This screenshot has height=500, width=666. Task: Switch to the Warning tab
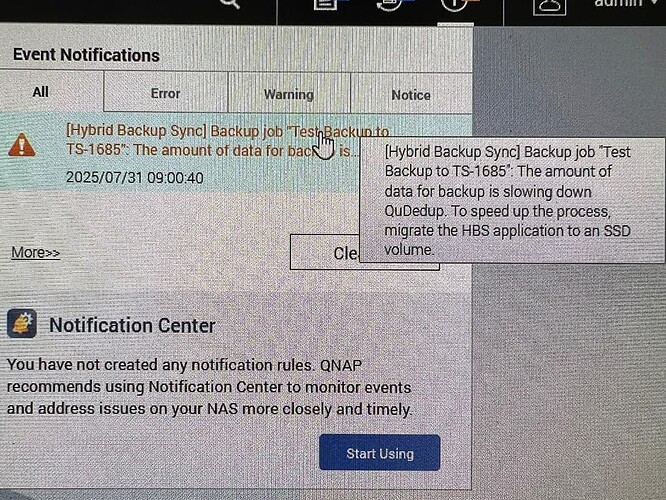tap(289, 94)
